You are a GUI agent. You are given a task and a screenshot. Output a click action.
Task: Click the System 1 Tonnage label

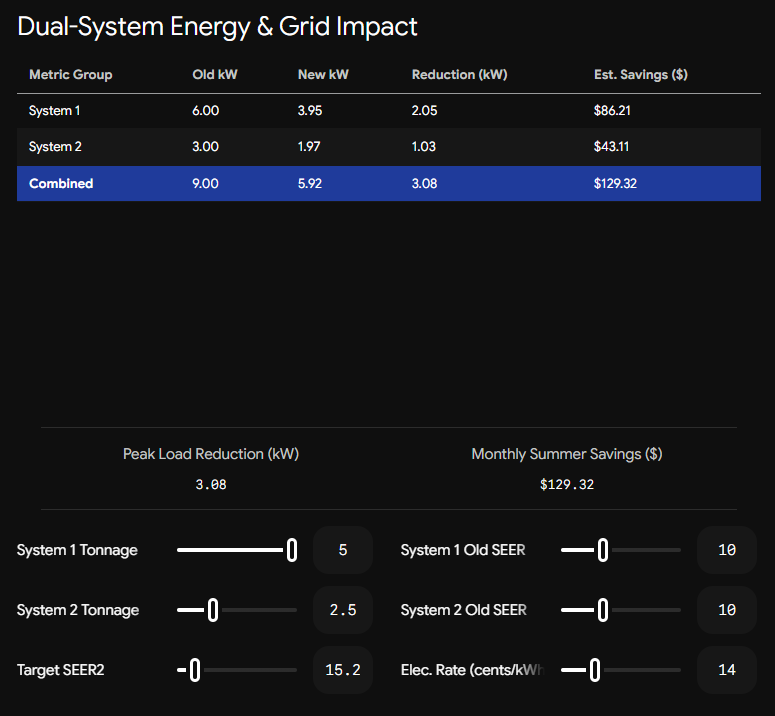click(77, 550)
